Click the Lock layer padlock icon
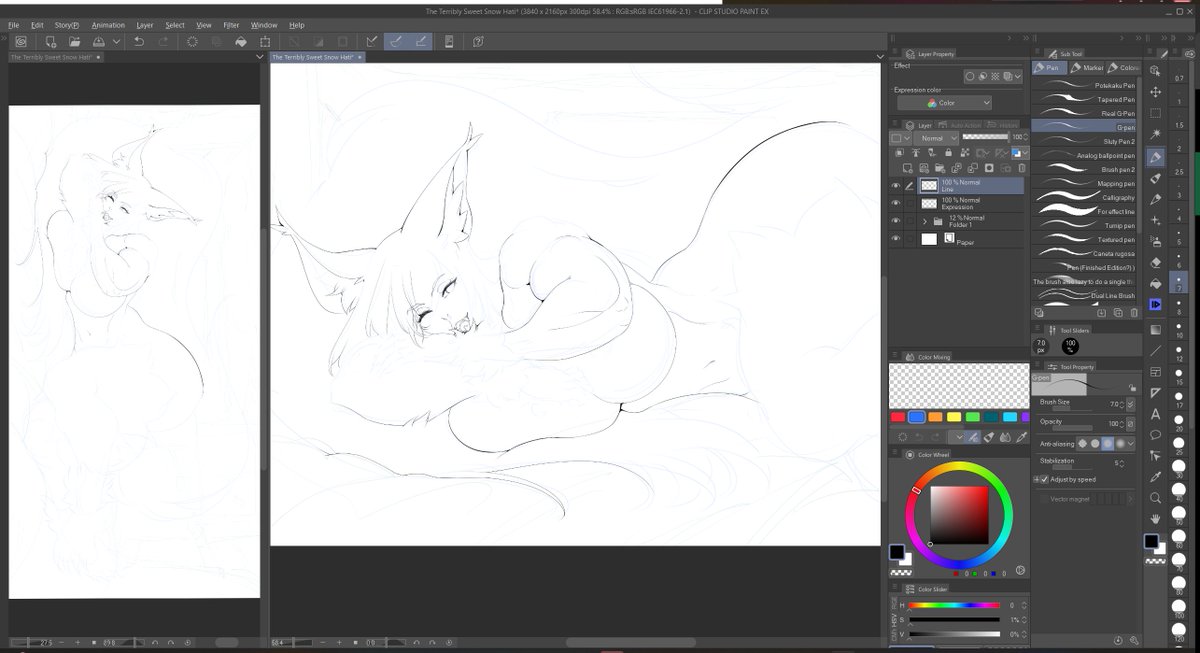1200x653 pixels. pyautogui.click(x=948, y=152)
